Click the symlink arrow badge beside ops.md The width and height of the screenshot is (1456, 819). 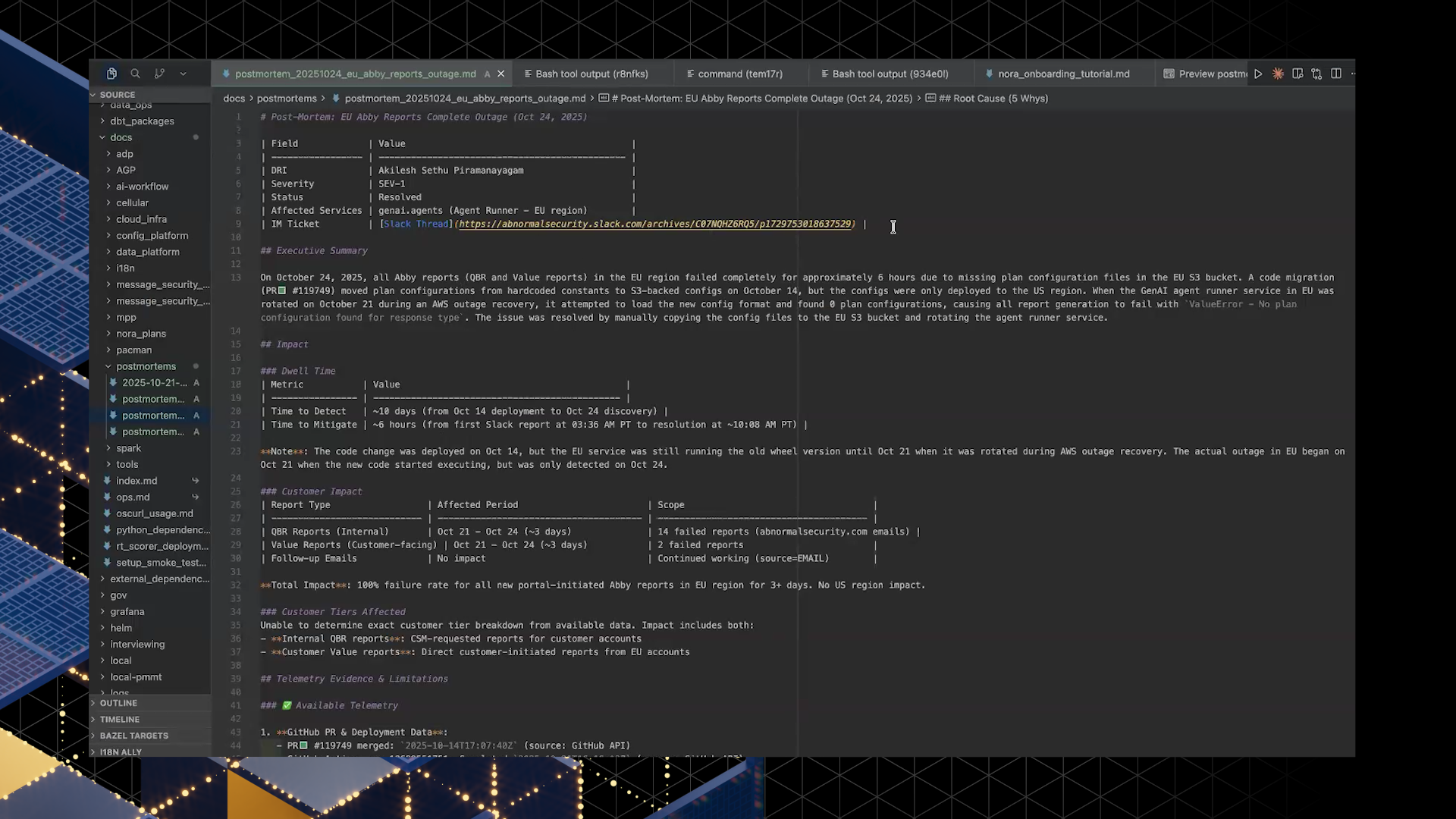pyautogui.click(x=196, y=497)
